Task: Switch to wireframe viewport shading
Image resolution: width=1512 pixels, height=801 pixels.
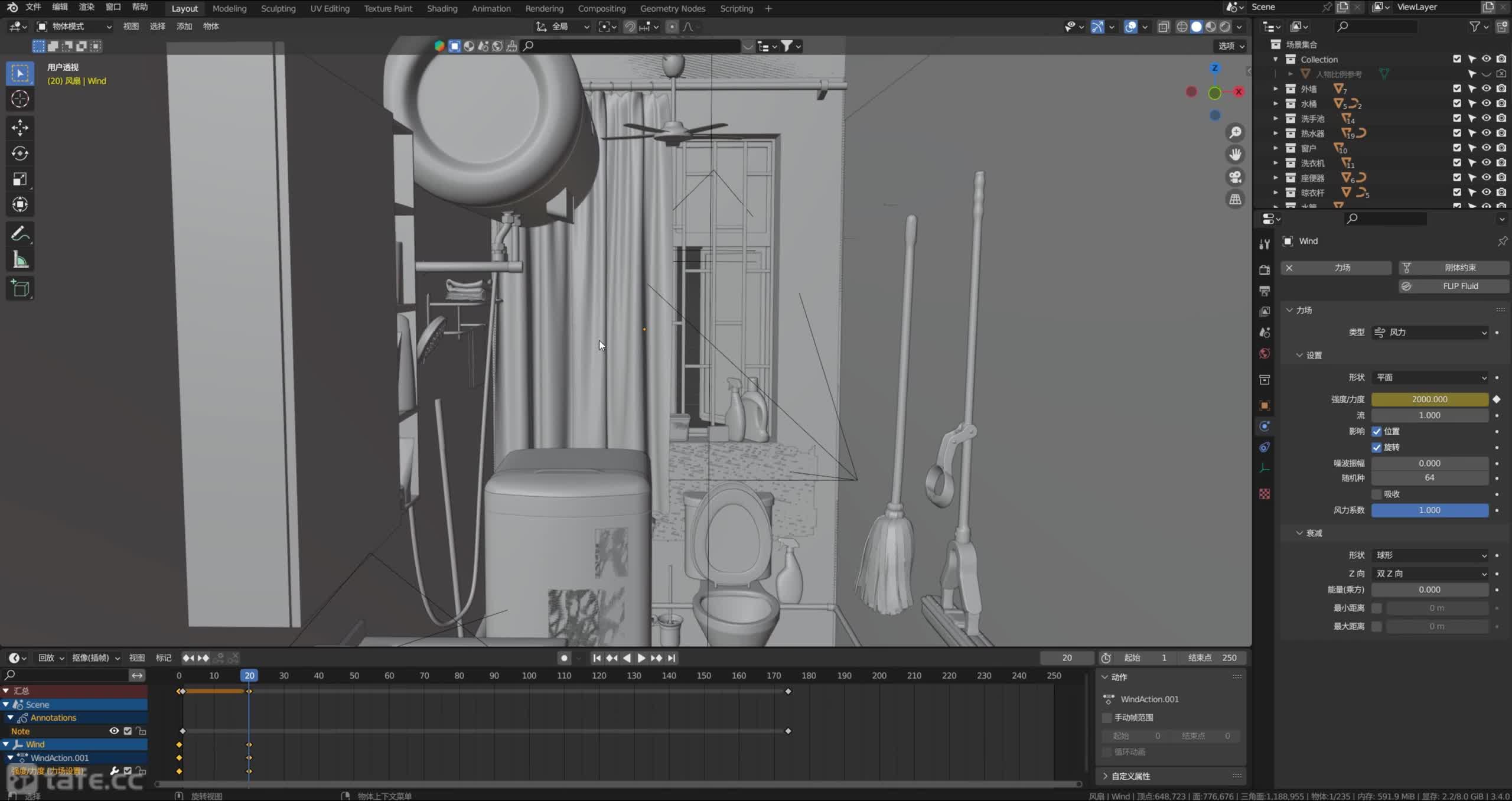Action: coord(1182,27)
